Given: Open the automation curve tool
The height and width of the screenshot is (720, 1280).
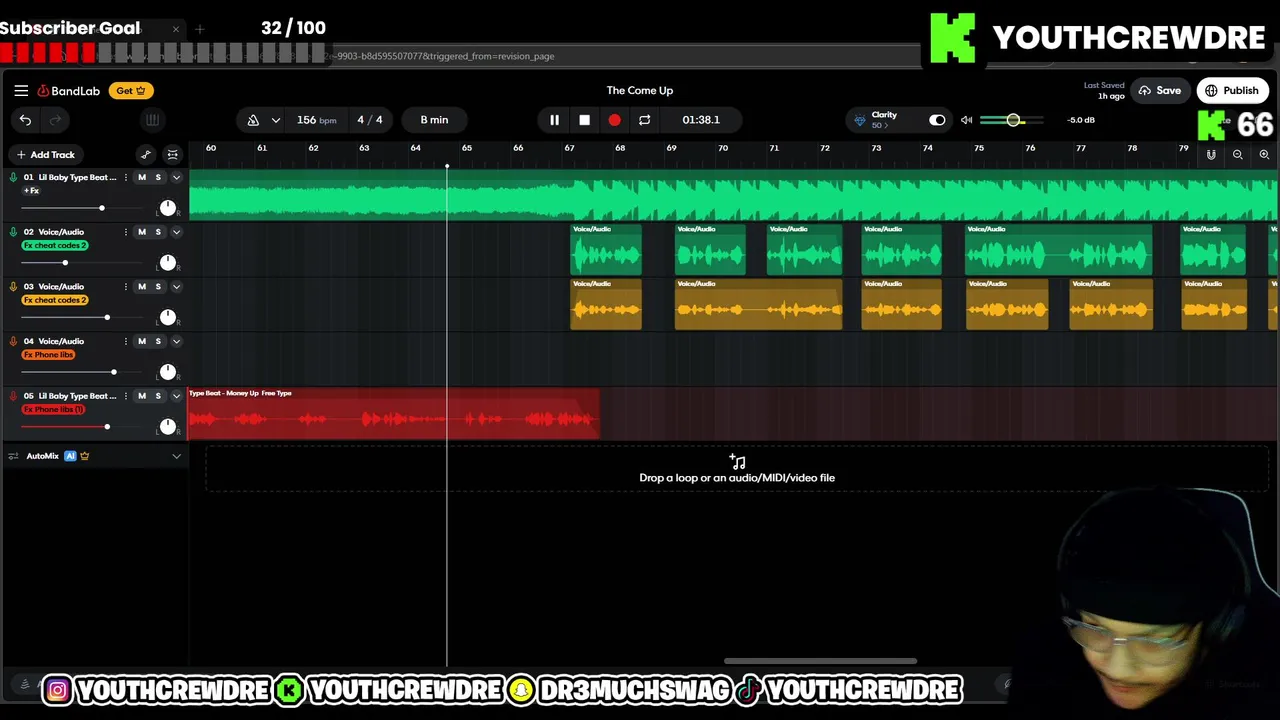Looking at the screenshot, I should coord(146,154).
